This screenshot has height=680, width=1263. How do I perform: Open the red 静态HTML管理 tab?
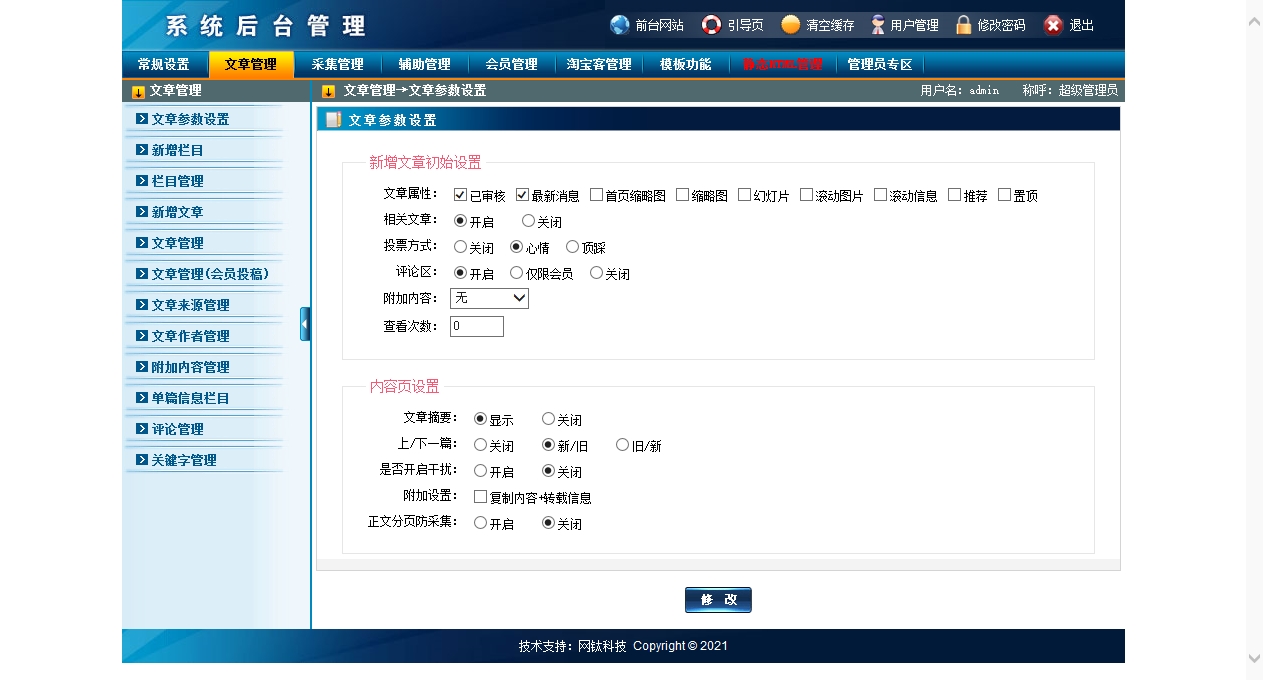[782, 64]
